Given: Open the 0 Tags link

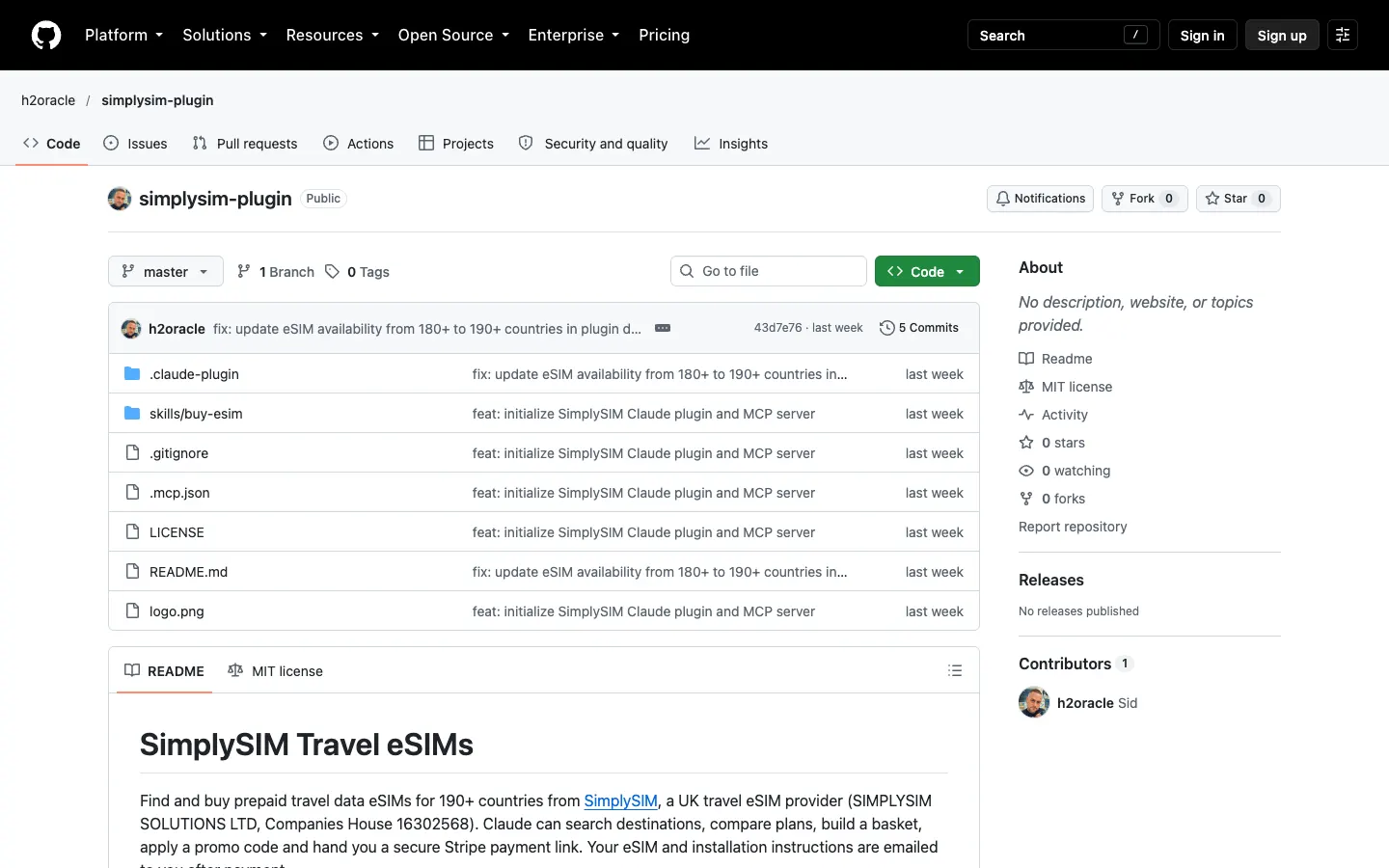Looking at the screenshot, I should [x=358, y=272].
